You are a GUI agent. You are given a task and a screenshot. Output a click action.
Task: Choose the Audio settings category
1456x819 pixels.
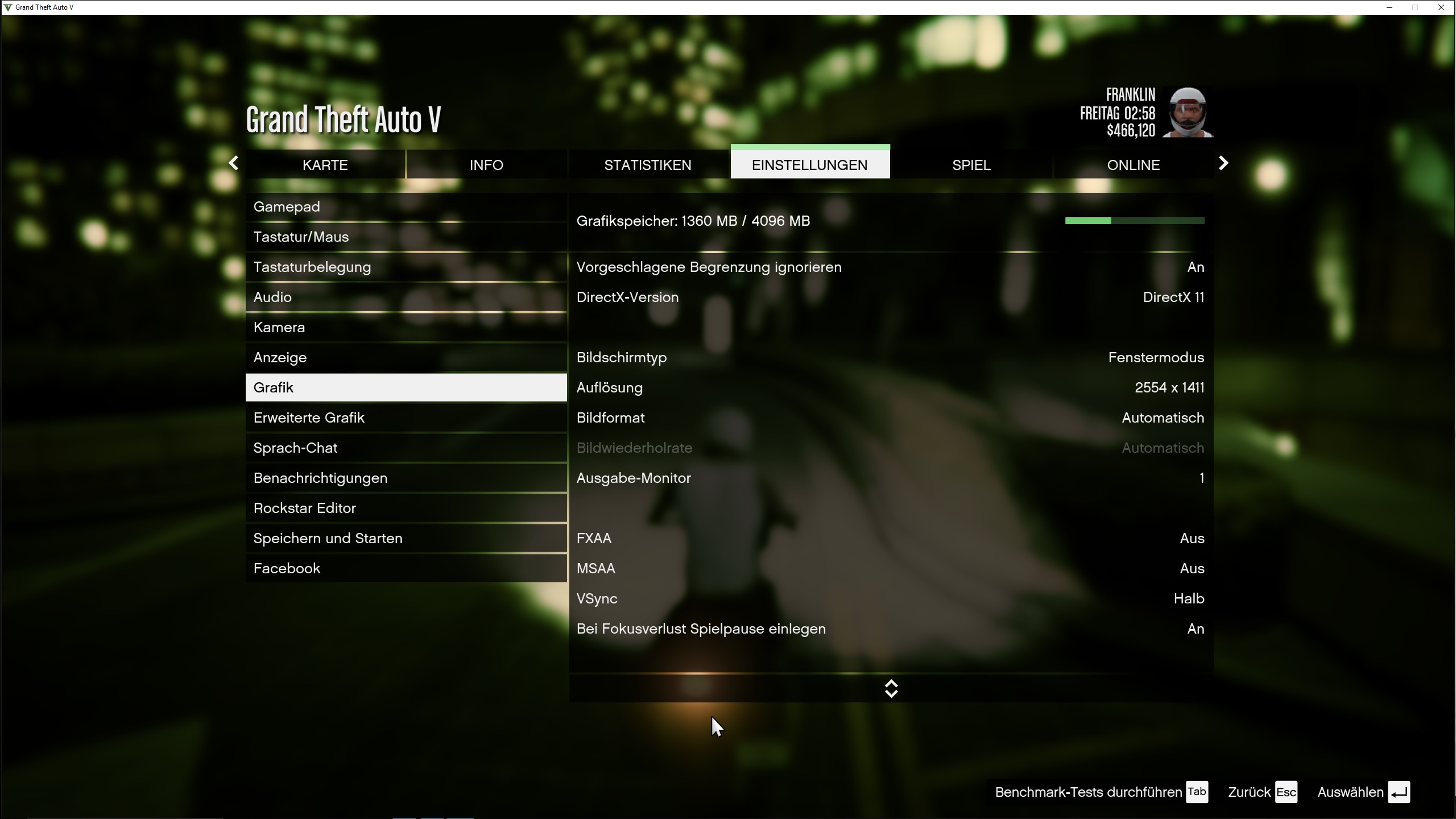click(x=406, y=297)
